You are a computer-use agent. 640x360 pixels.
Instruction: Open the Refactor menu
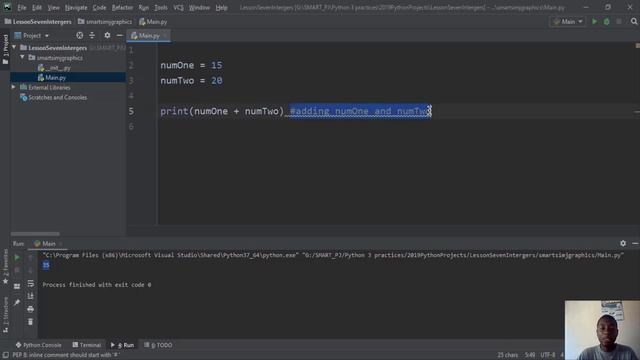[122, 8]
